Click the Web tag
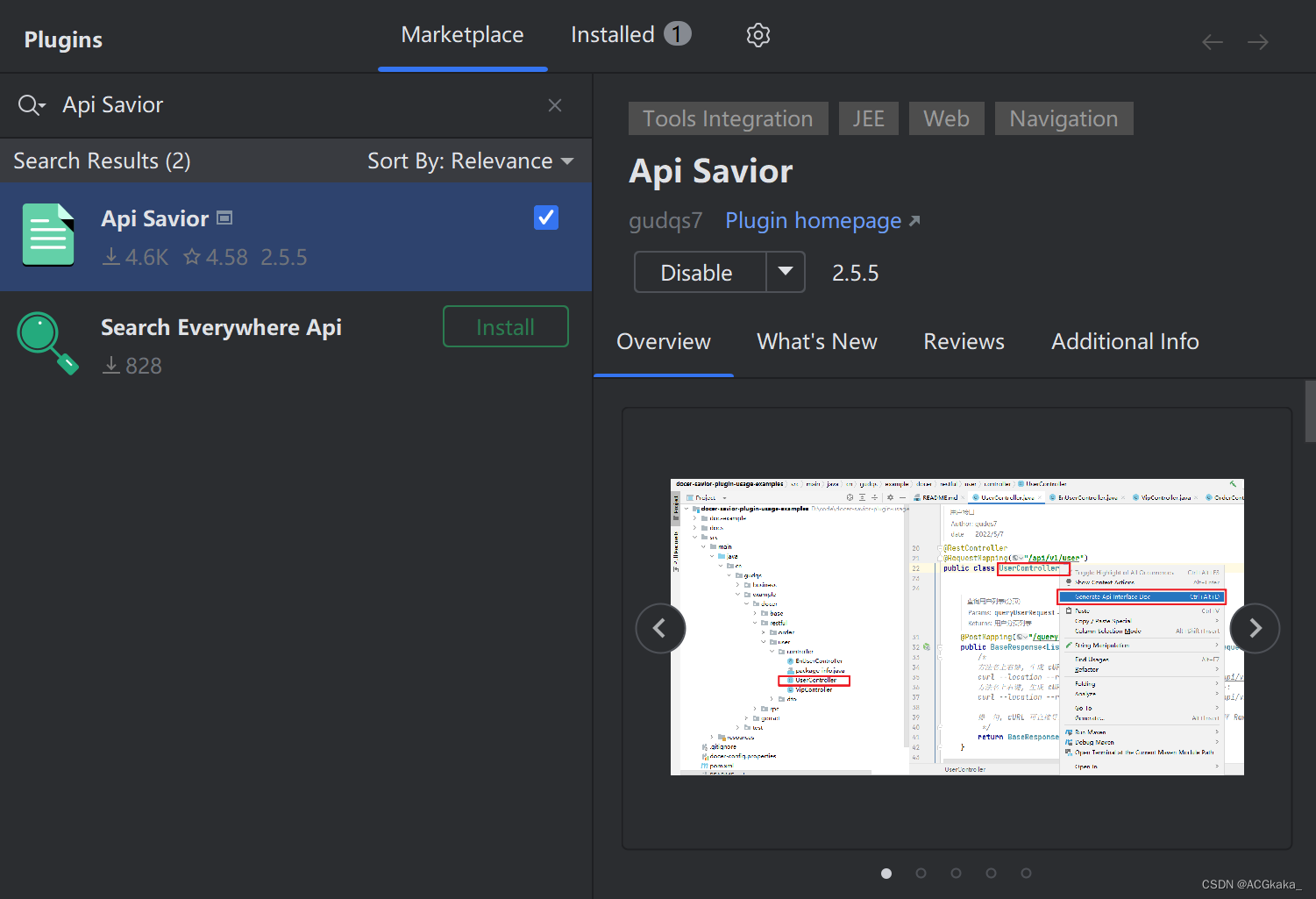 pyautogui.click(x=946, y=118)
